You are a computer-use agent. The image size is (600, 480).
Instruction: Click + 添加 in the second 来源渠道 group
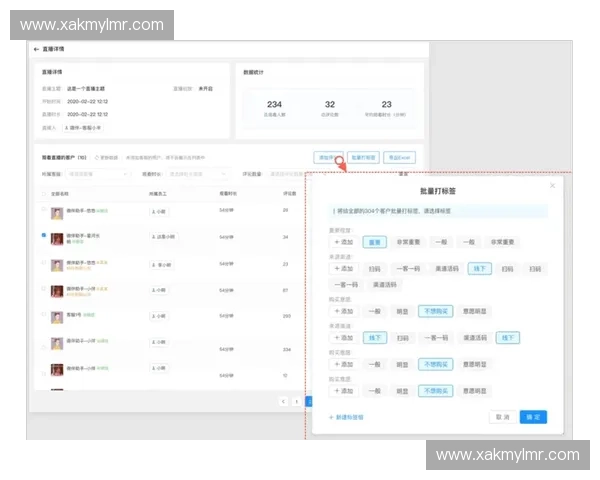[x=344, y=338]
